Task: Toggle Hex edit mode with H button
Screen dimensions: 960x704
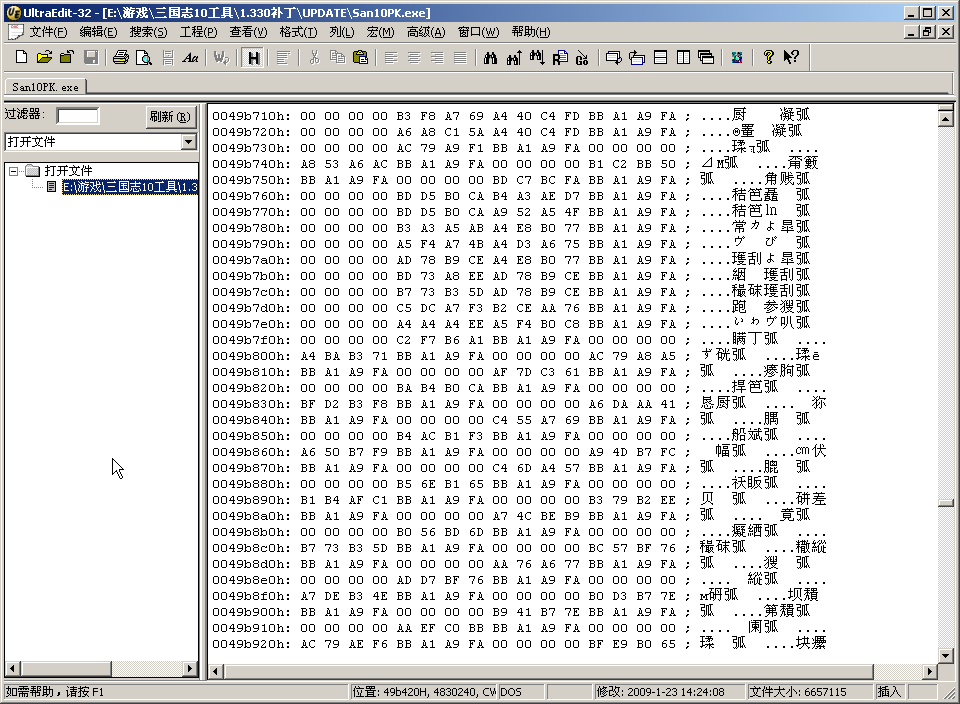Action: (253, 58)
